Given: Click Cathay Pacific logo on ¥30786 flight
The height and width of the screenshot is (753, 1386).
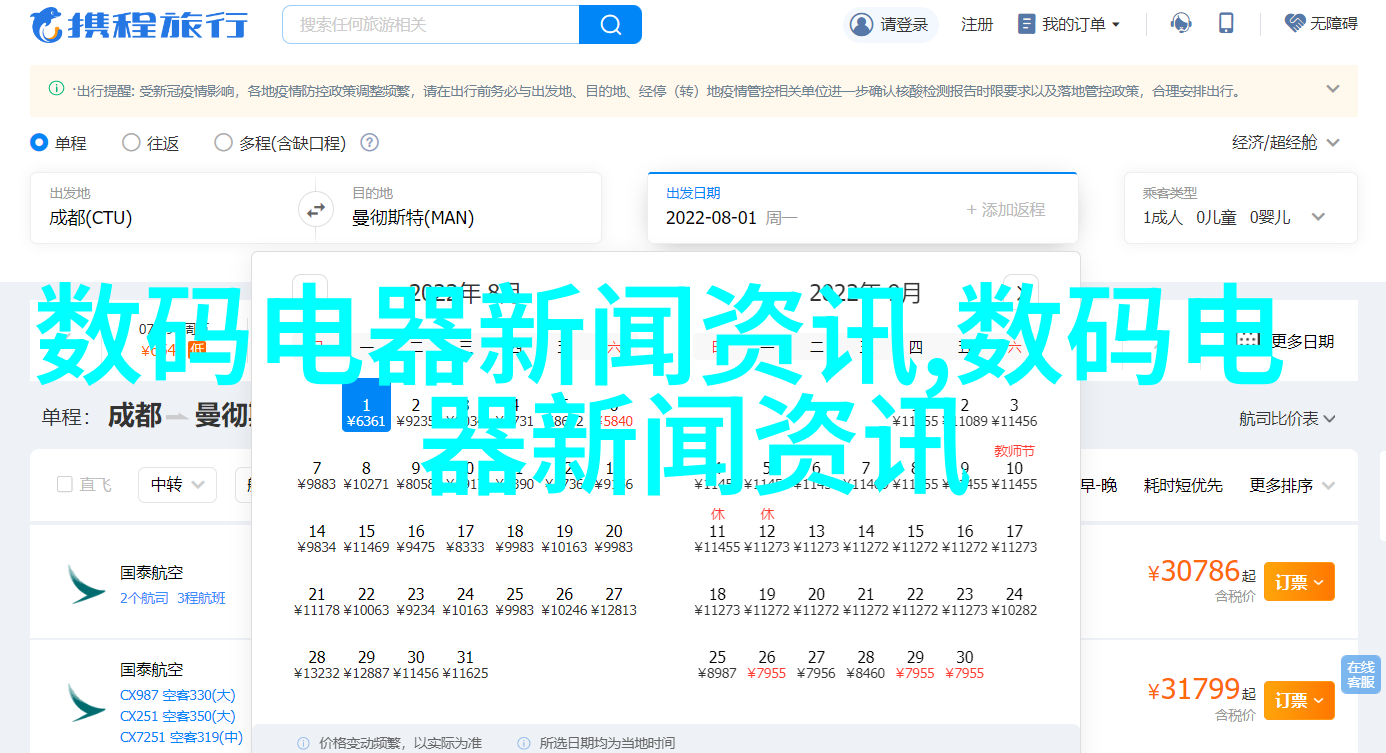Looking at the screenshot, I should pyautogui.click(x=86, y=584).
